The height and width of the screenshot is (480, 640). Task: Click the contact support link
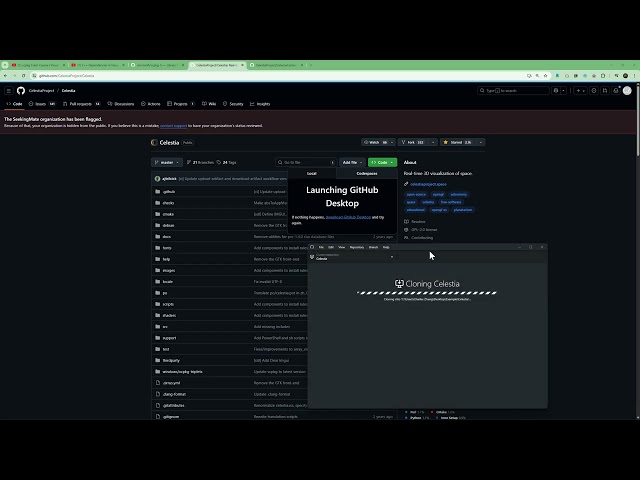(x=173, y=126)
